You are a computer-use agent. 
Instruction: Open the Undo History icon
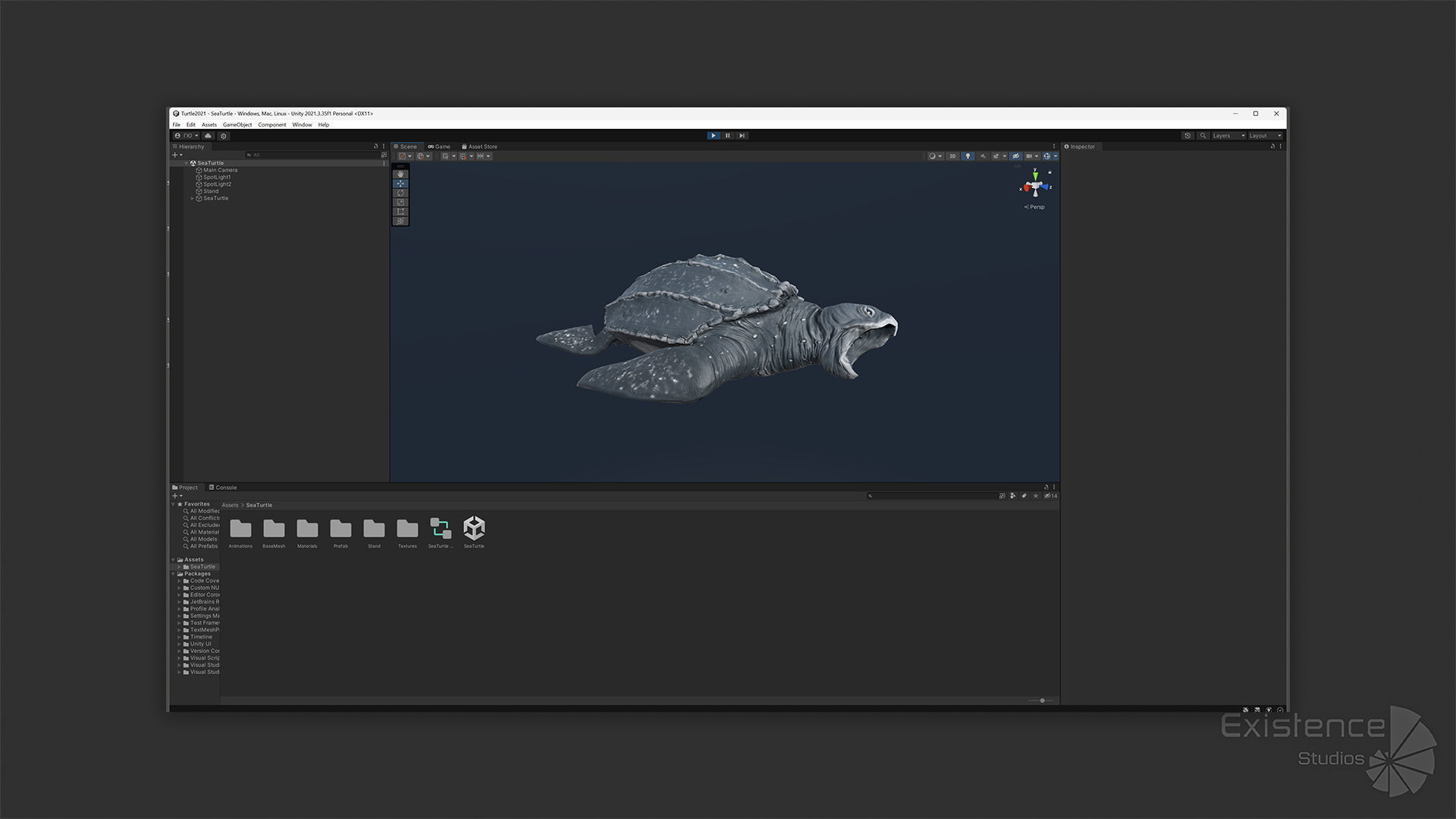(1188, 136)
